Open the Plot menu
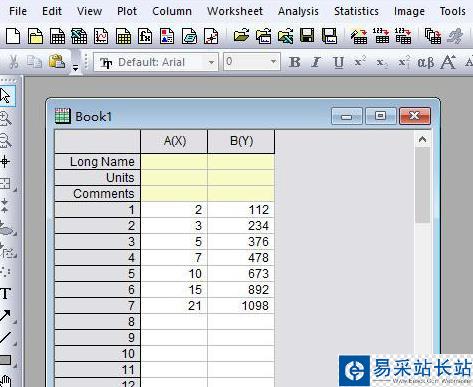 point(127,11)
